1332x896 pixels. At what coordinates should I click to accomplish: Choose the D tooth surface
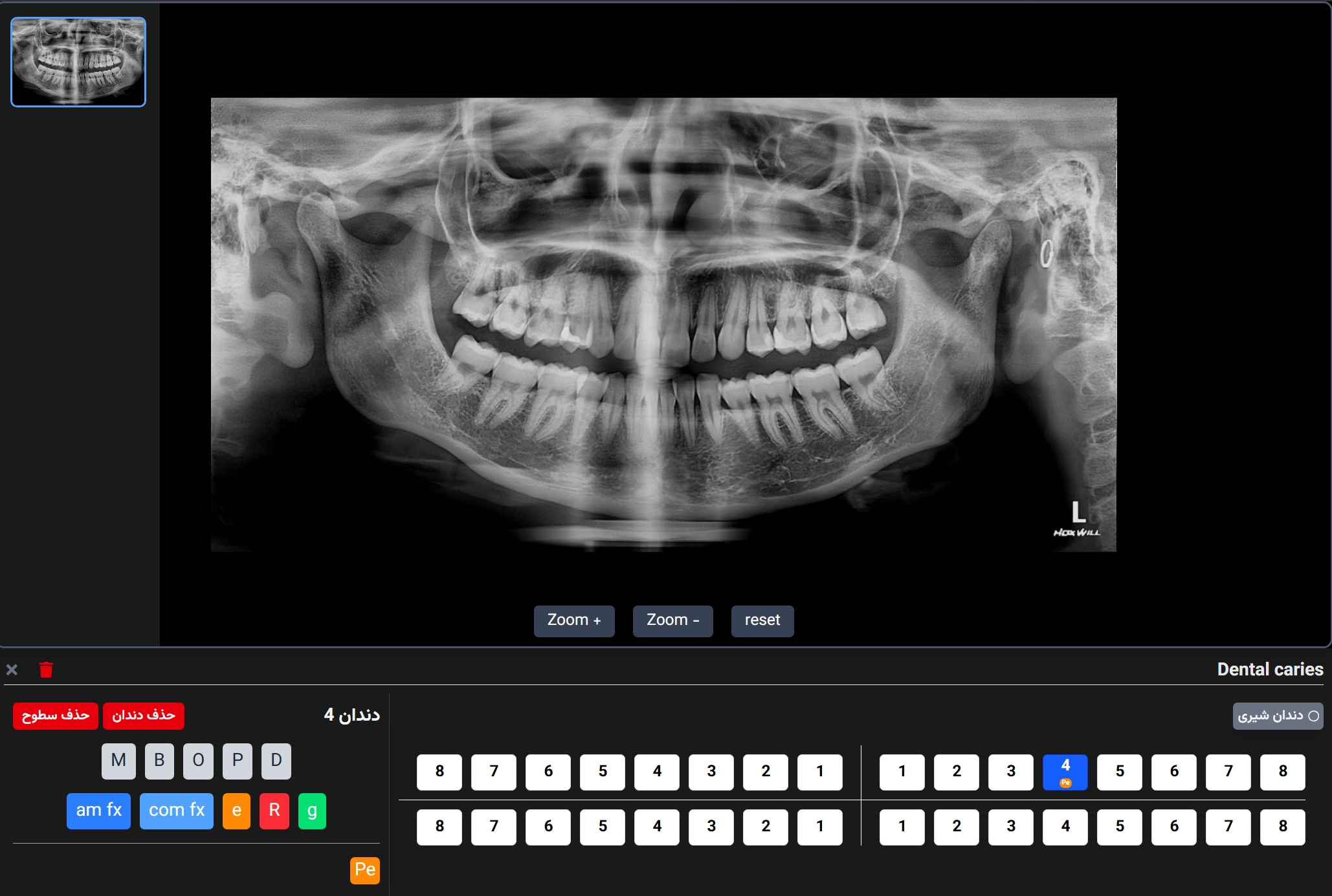[276, 760]
